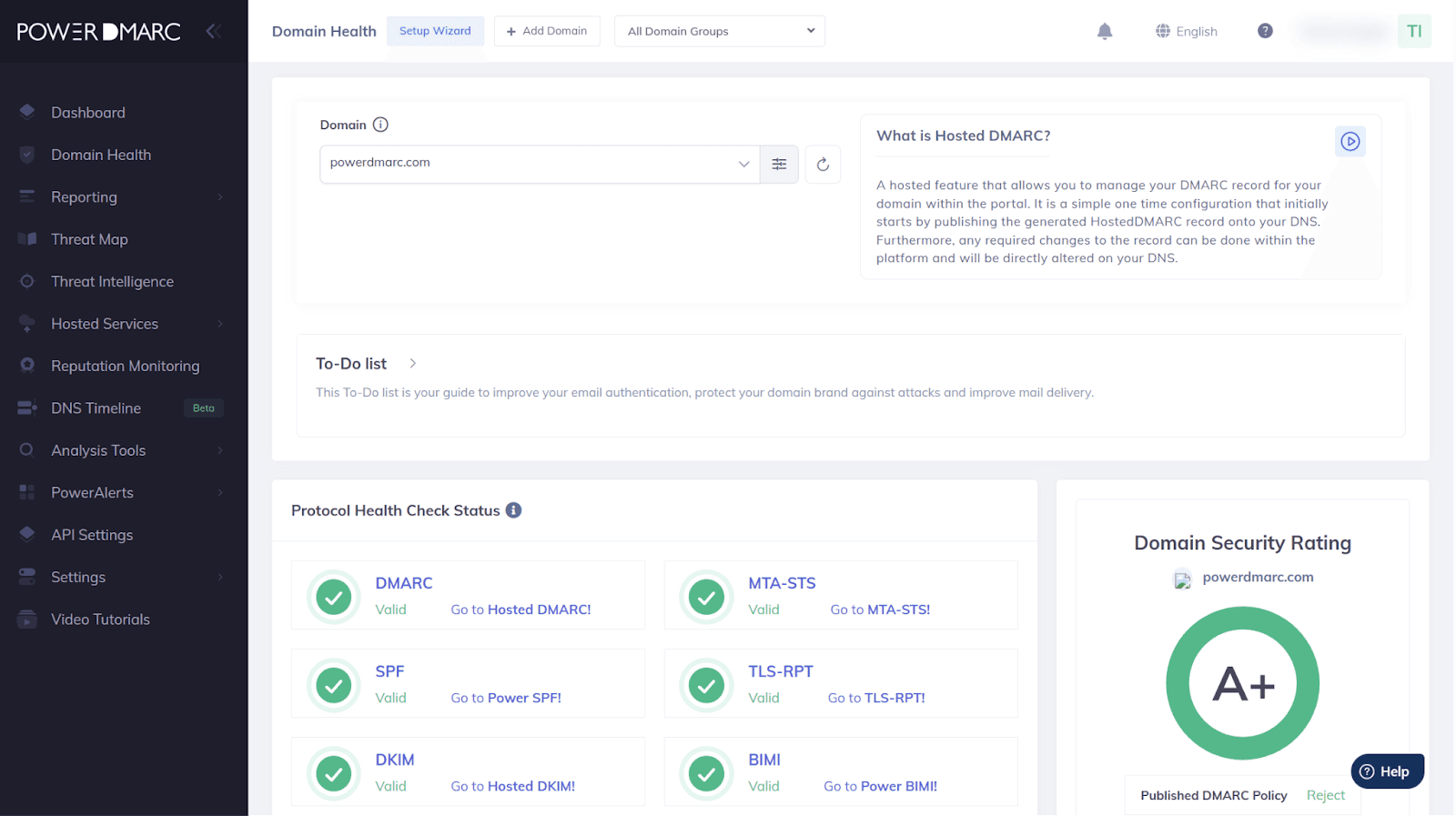Click the Reputation Monitoring icon
Screen dimensions: 1456x816
click(27, 366)
